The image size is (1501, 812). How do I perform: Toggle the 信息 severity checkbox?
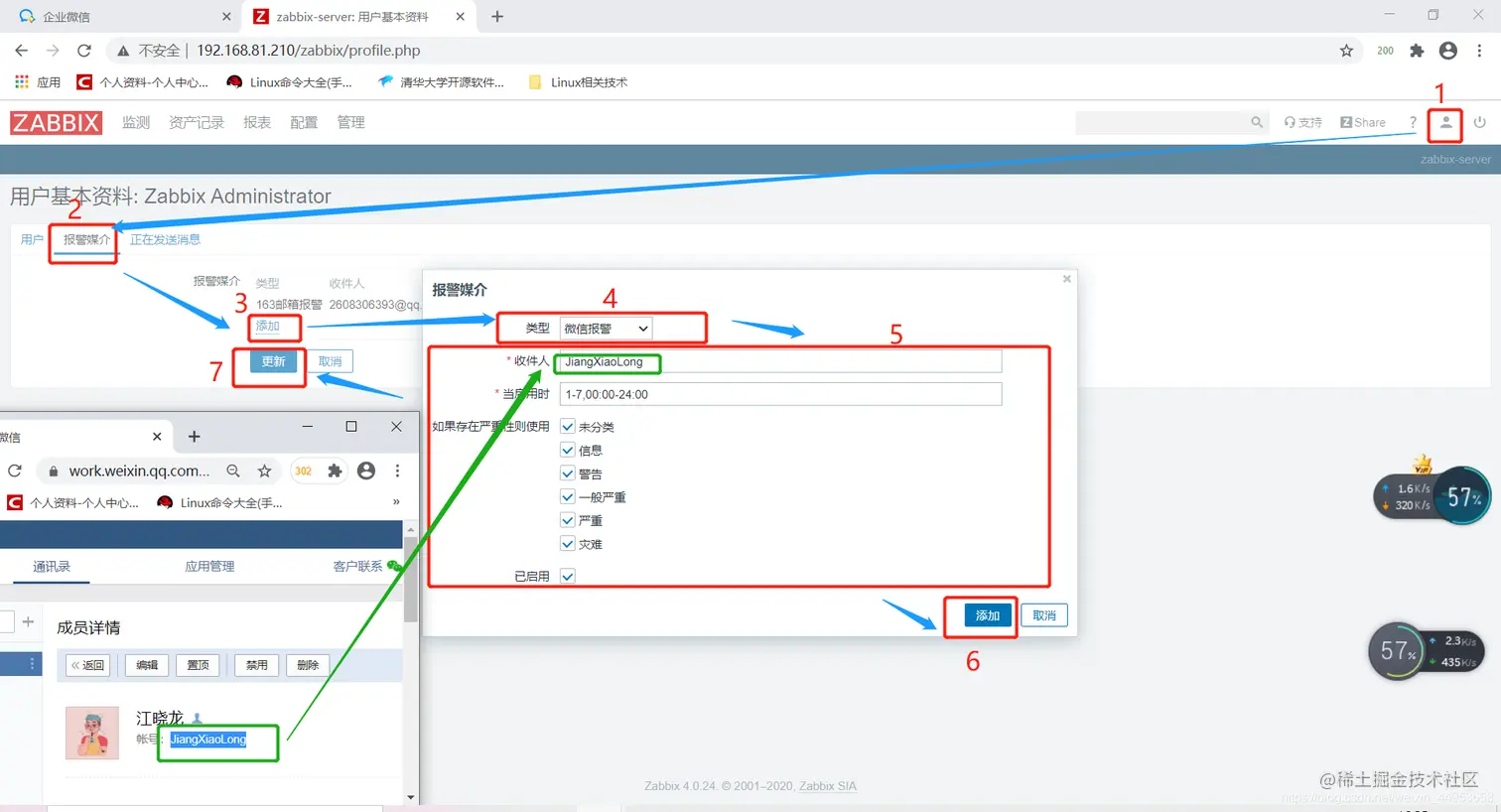568,450
